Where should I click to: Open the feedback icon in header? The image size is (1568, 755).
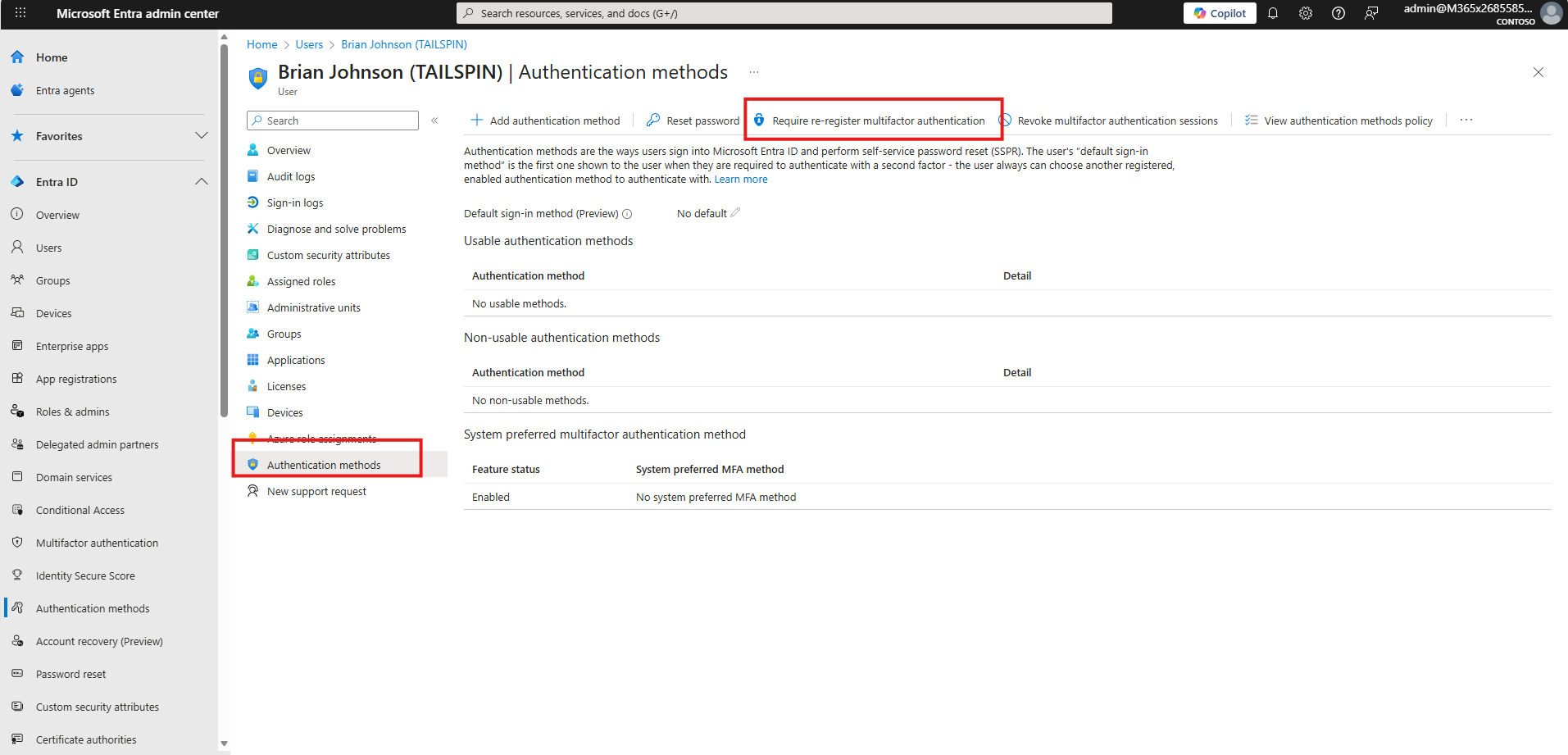pos(1371,13)
